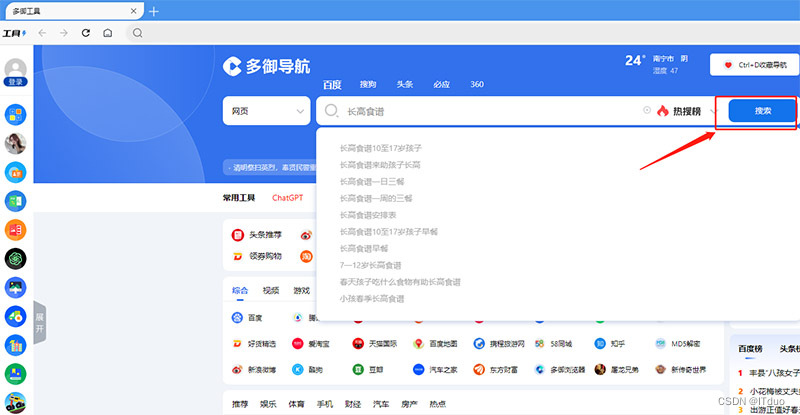Switch to the 视频 category tab
Viewport: 800px width, 415px height.
(x=271, y=290)
